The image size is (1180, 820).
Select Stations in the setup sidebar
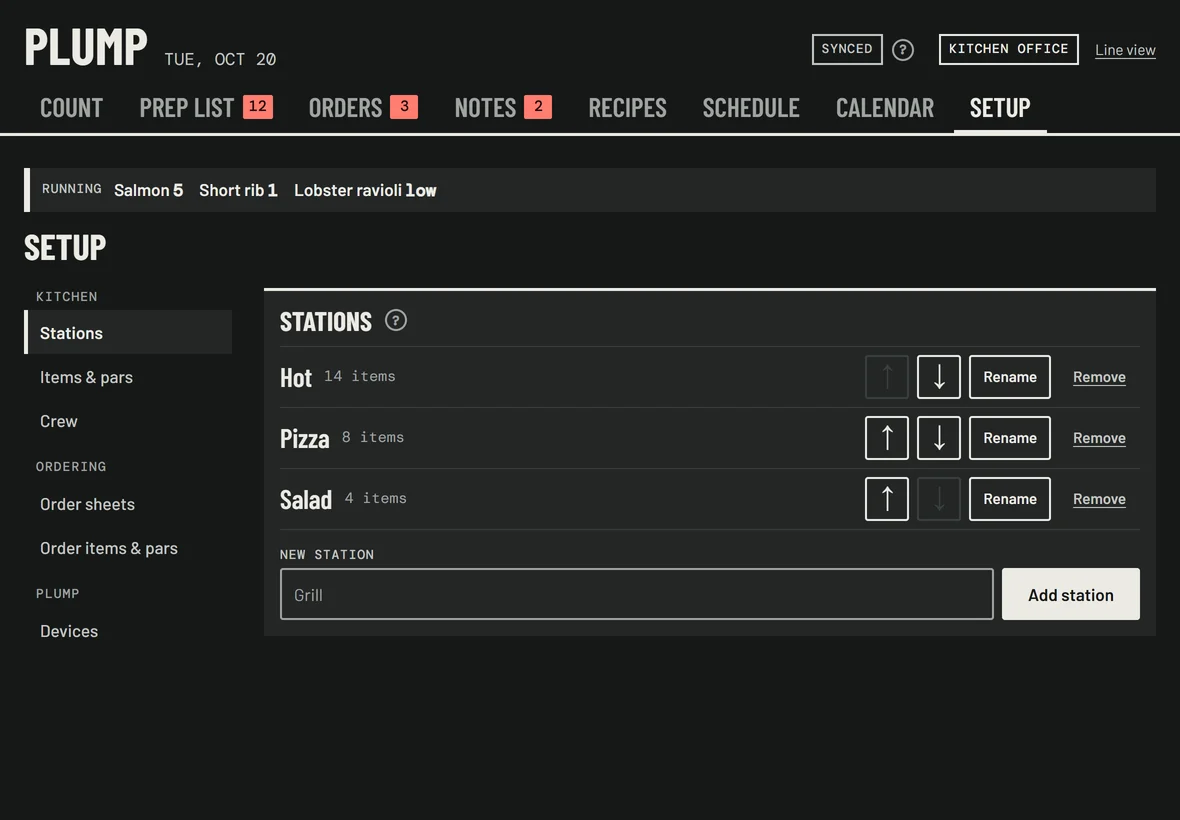click(x=129, y=333)
